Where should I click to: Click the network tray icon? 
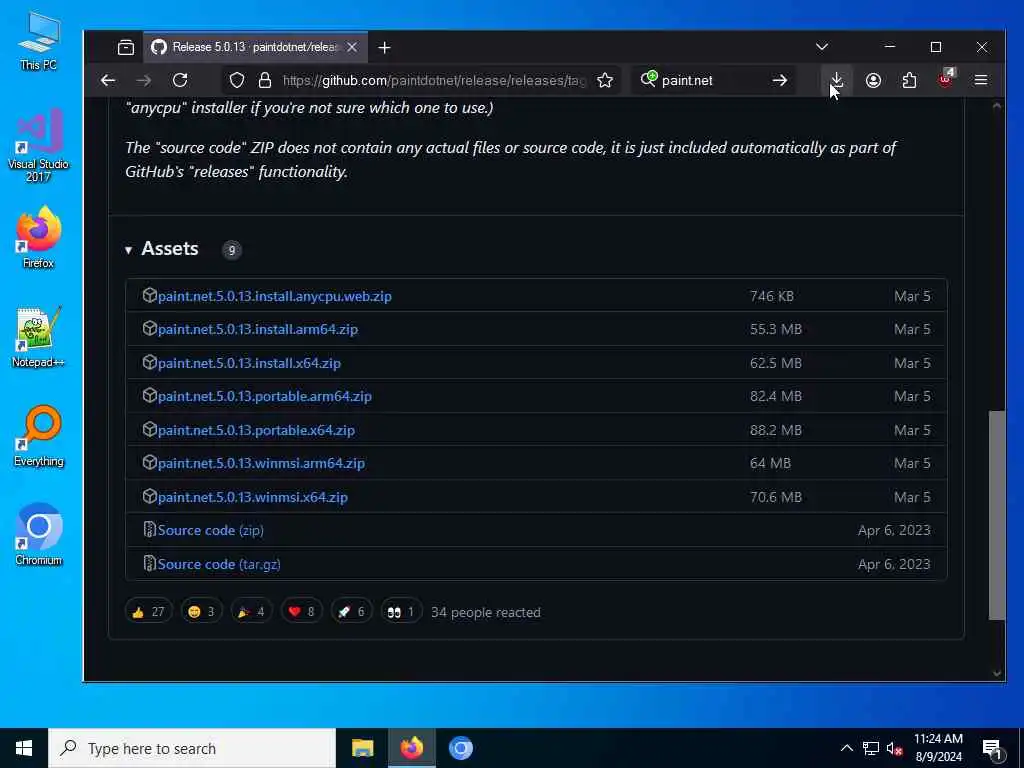[871, 748]
